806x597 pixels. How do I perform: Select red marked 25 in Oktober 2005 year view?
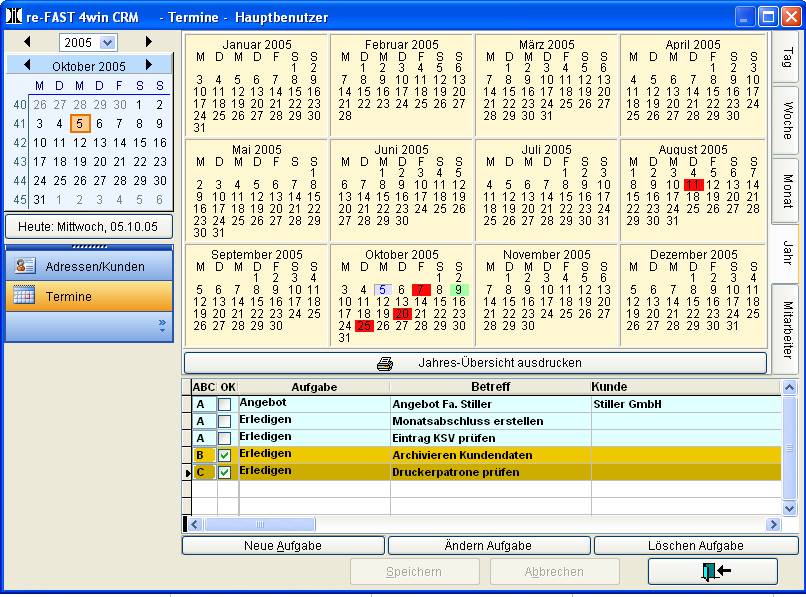tap(364, 325)
